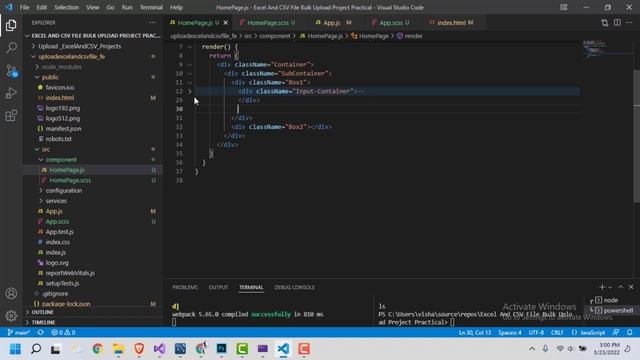Click the Windows Start button
This screenshot has height=360, width=640.
[15, 349]
